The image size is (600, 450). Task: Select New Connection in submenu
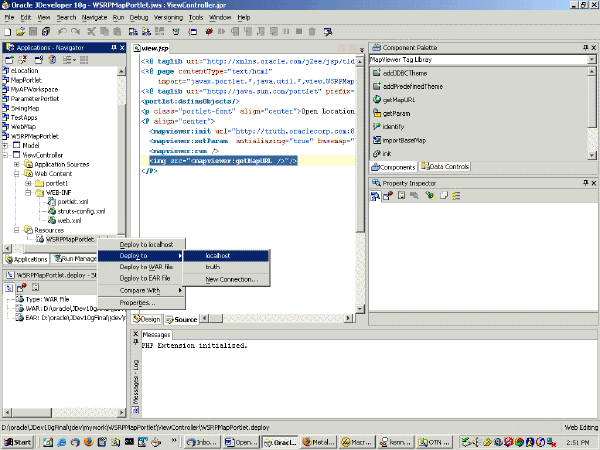pos(226,279)
